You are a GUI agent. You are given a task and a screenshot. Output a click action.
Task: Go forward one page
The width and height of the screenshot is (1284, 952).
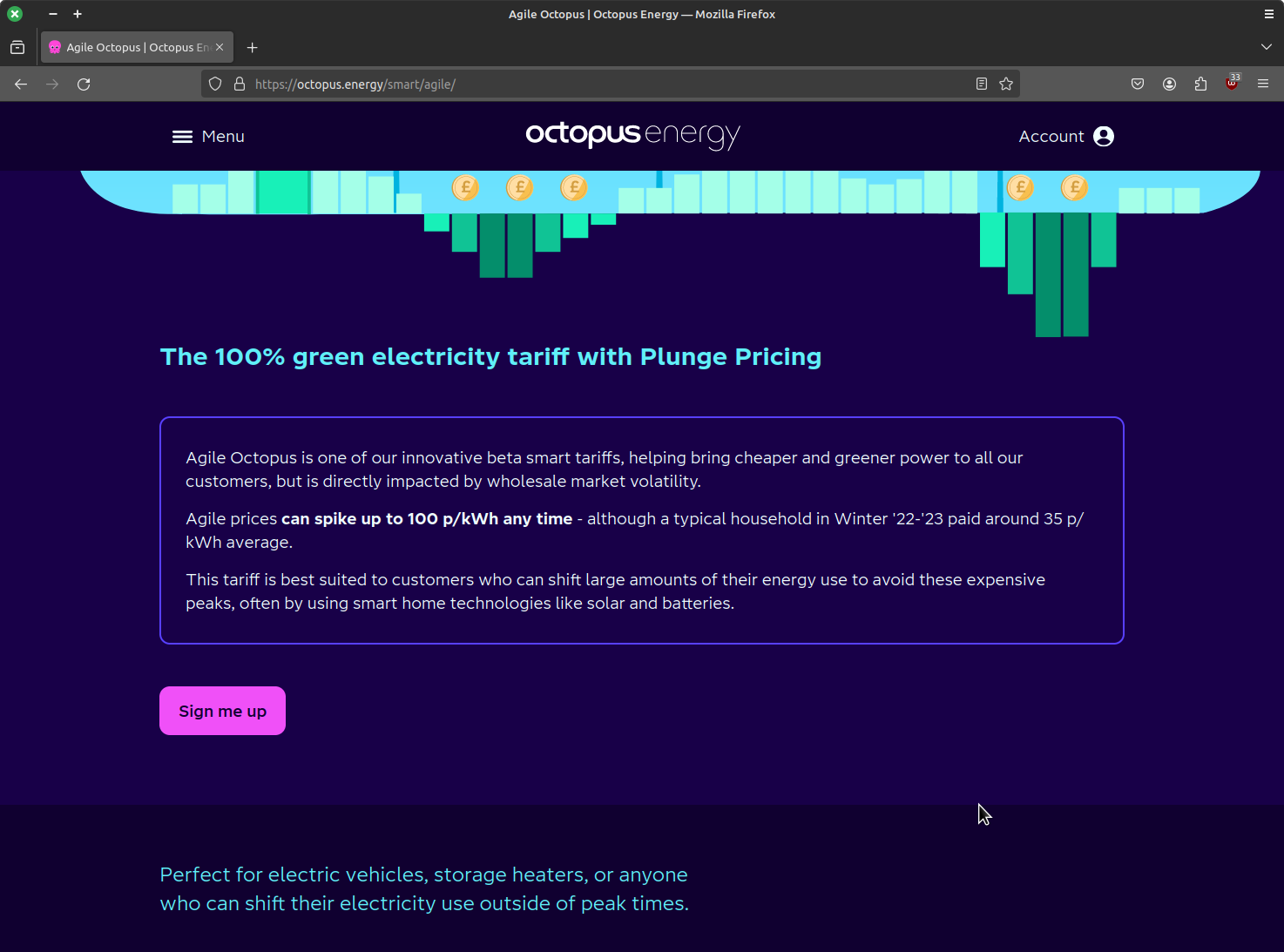52,84
